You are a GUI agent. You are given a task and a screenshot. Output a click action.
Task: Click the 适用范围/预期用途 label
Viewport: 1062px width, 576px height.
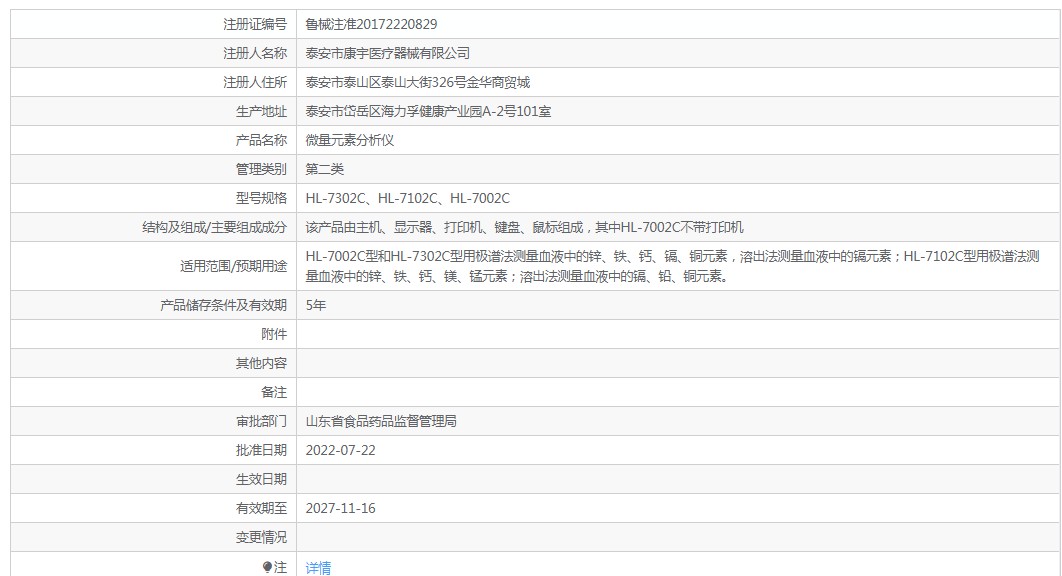(x=234, y=266)
